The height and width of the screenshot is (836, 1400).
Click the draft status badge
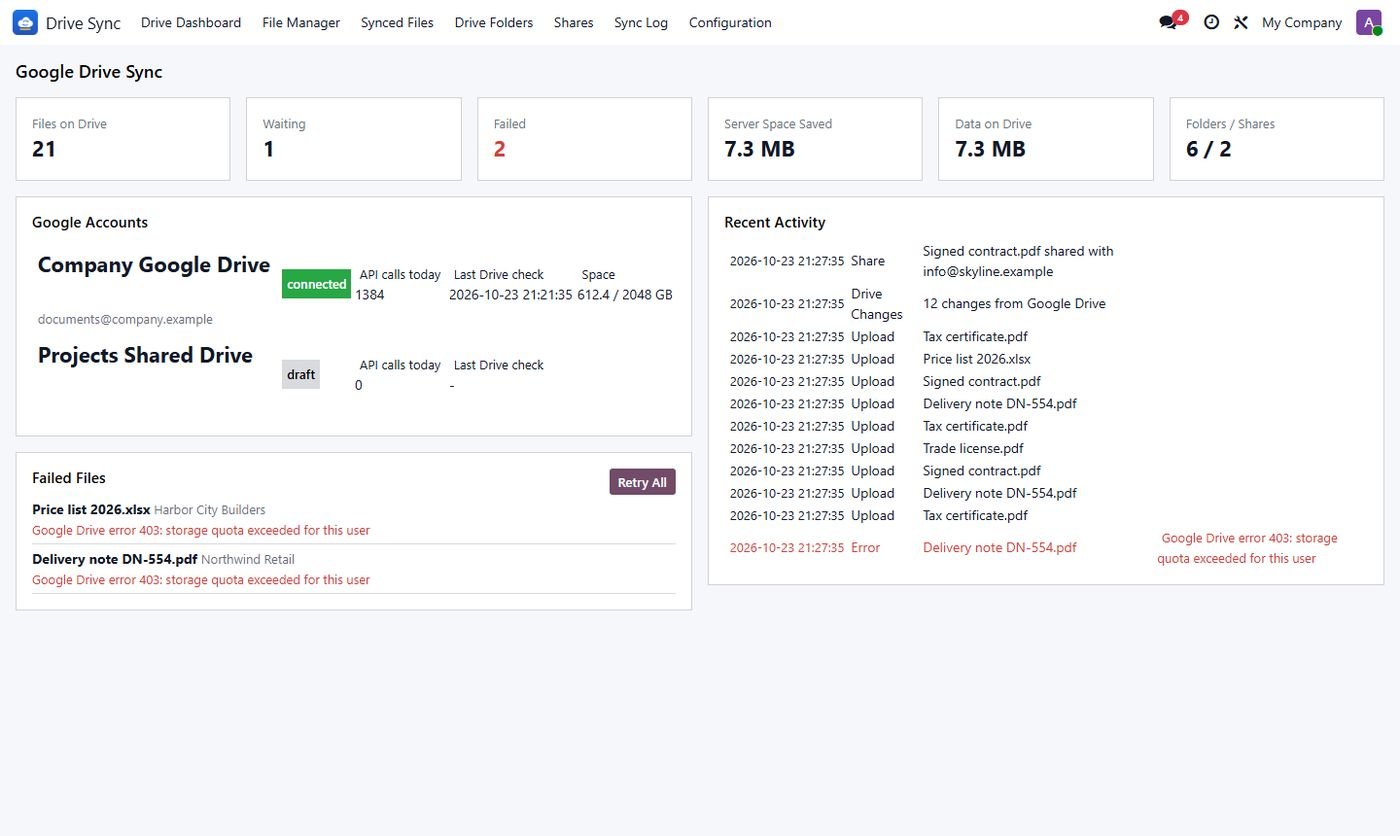[x=301, y=375]
